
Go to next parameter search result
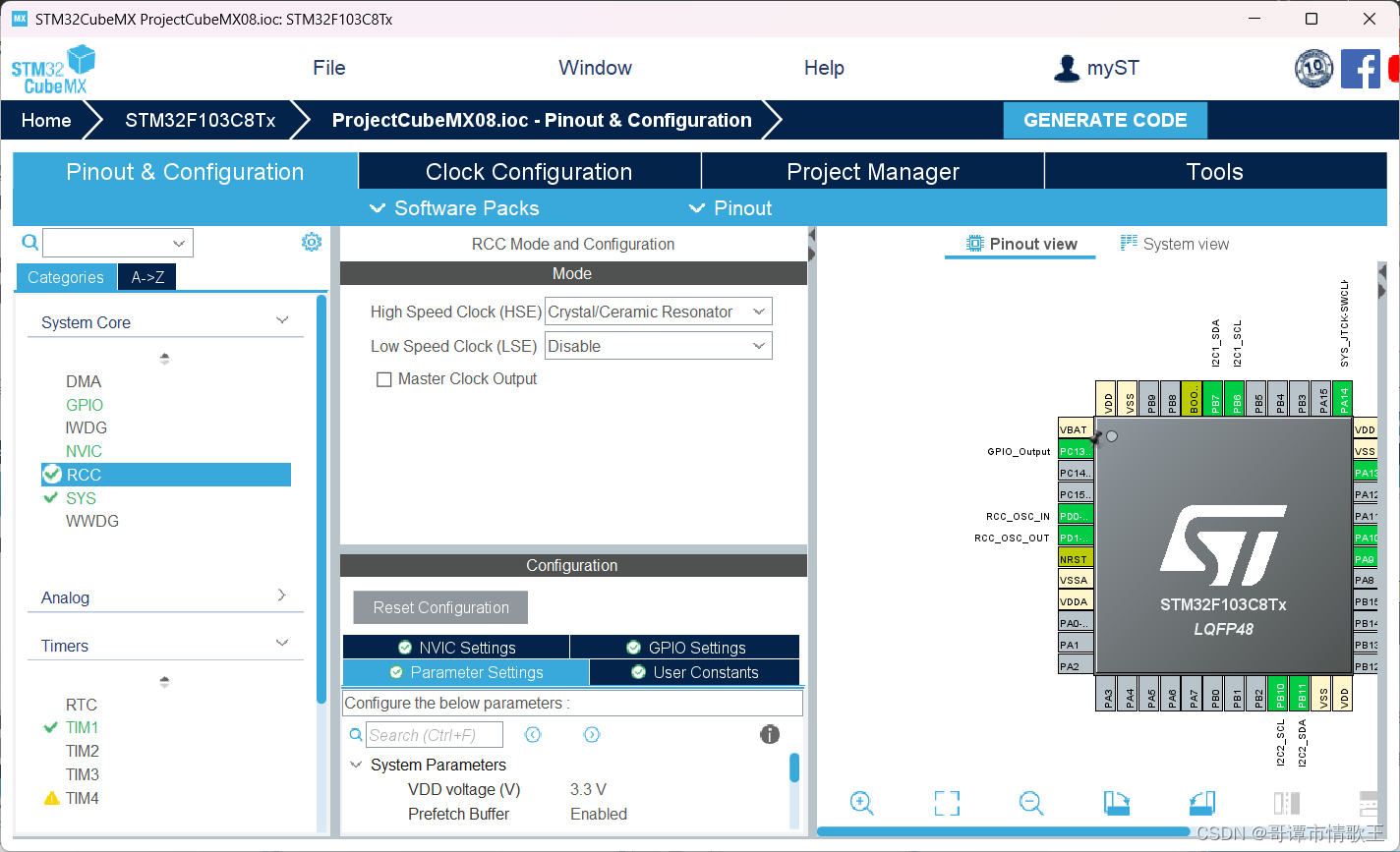(592, 734)
